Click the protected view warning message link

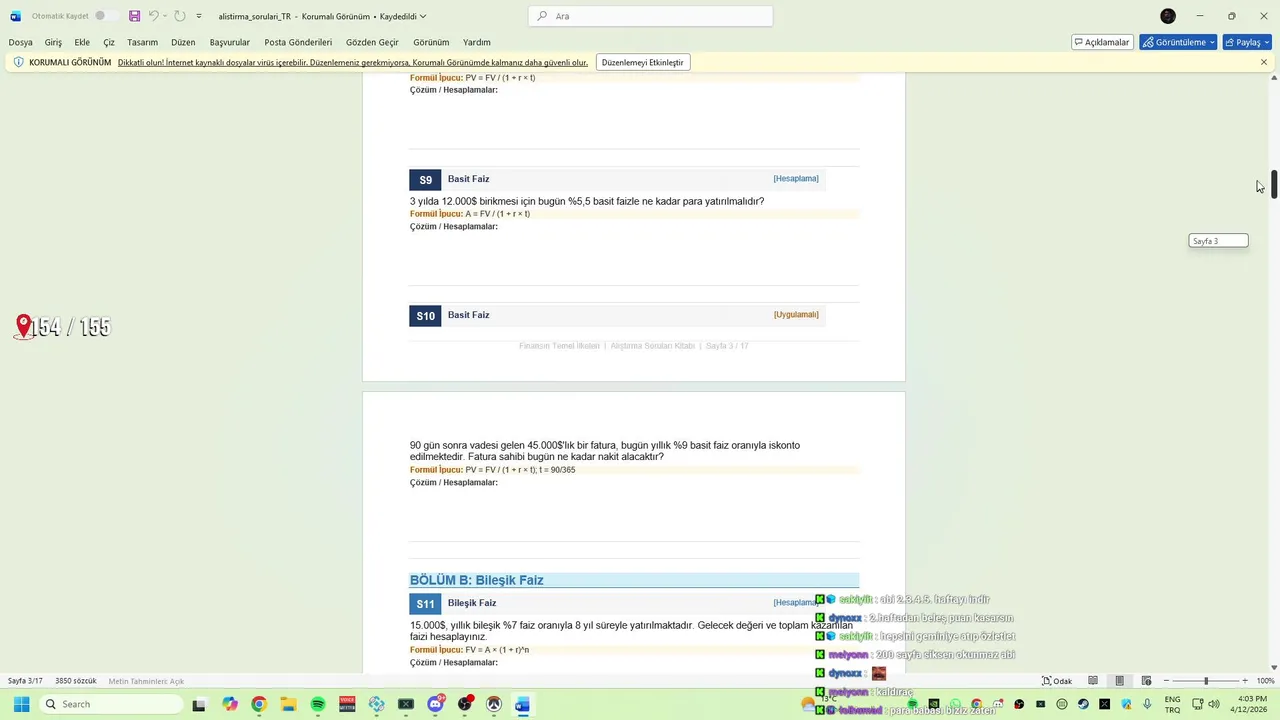pyautogui.click(x=353, y=62)
